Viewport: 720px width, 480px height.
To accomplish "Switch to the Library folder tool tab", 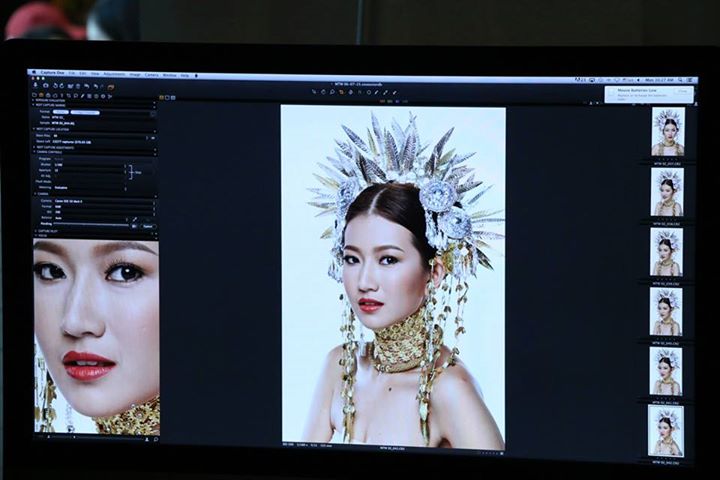I will [34, 95].
